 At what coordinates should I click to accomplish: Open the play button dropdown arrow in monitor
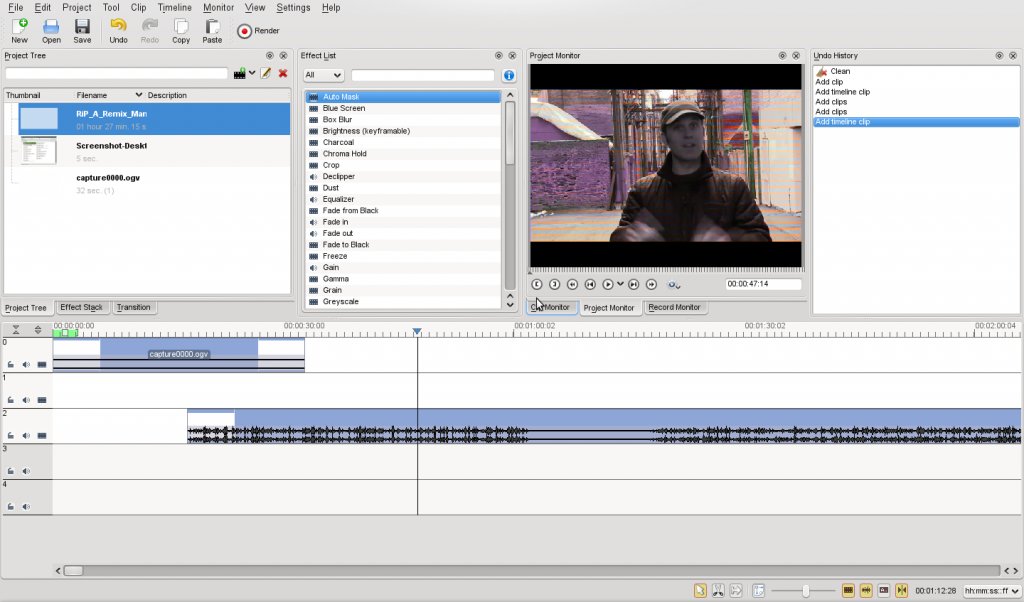click(621, 284)
